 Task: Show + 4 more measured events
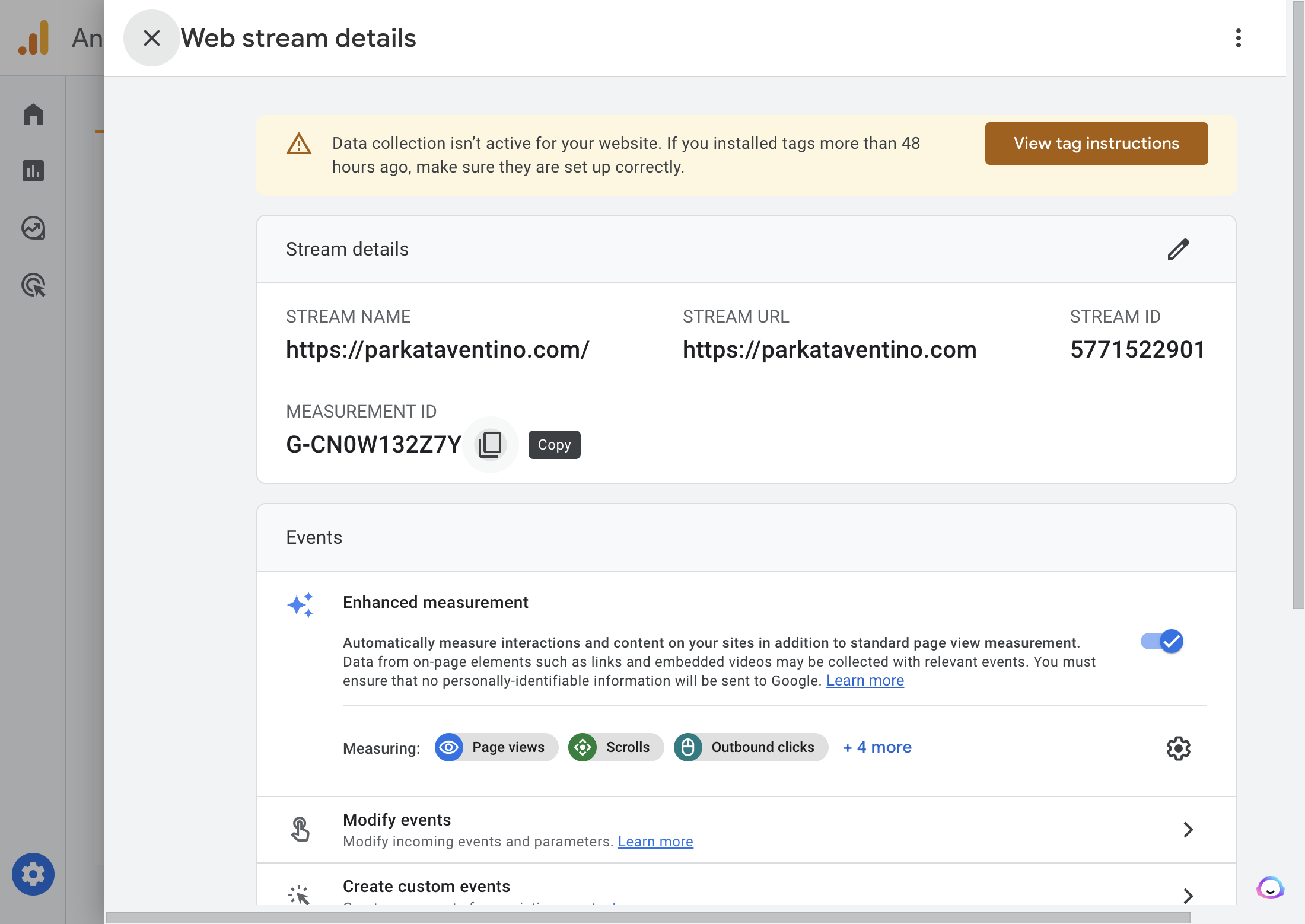pyautogui.click(x=877, y=747)
